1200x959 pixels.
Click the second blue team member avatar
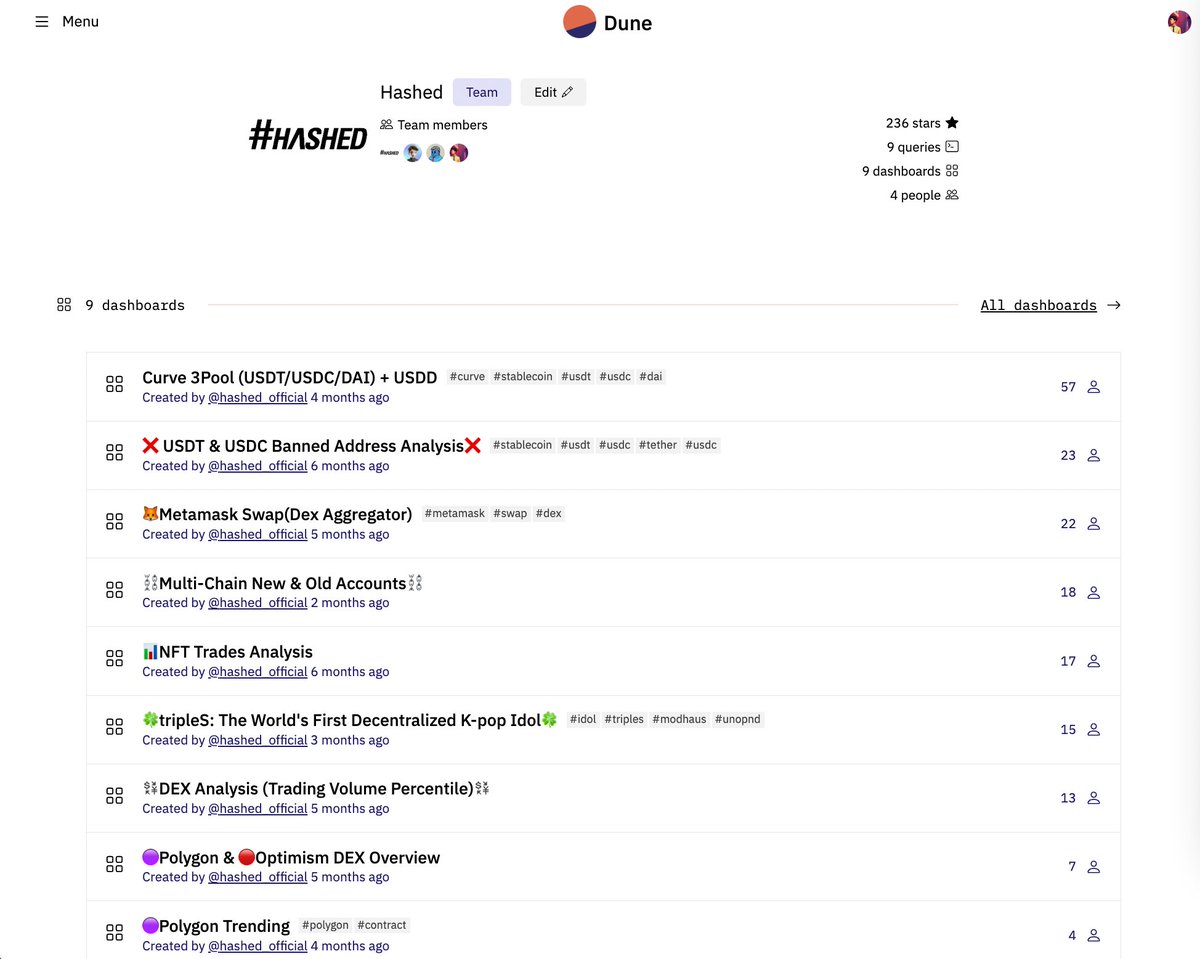click(x=436, y=153)
